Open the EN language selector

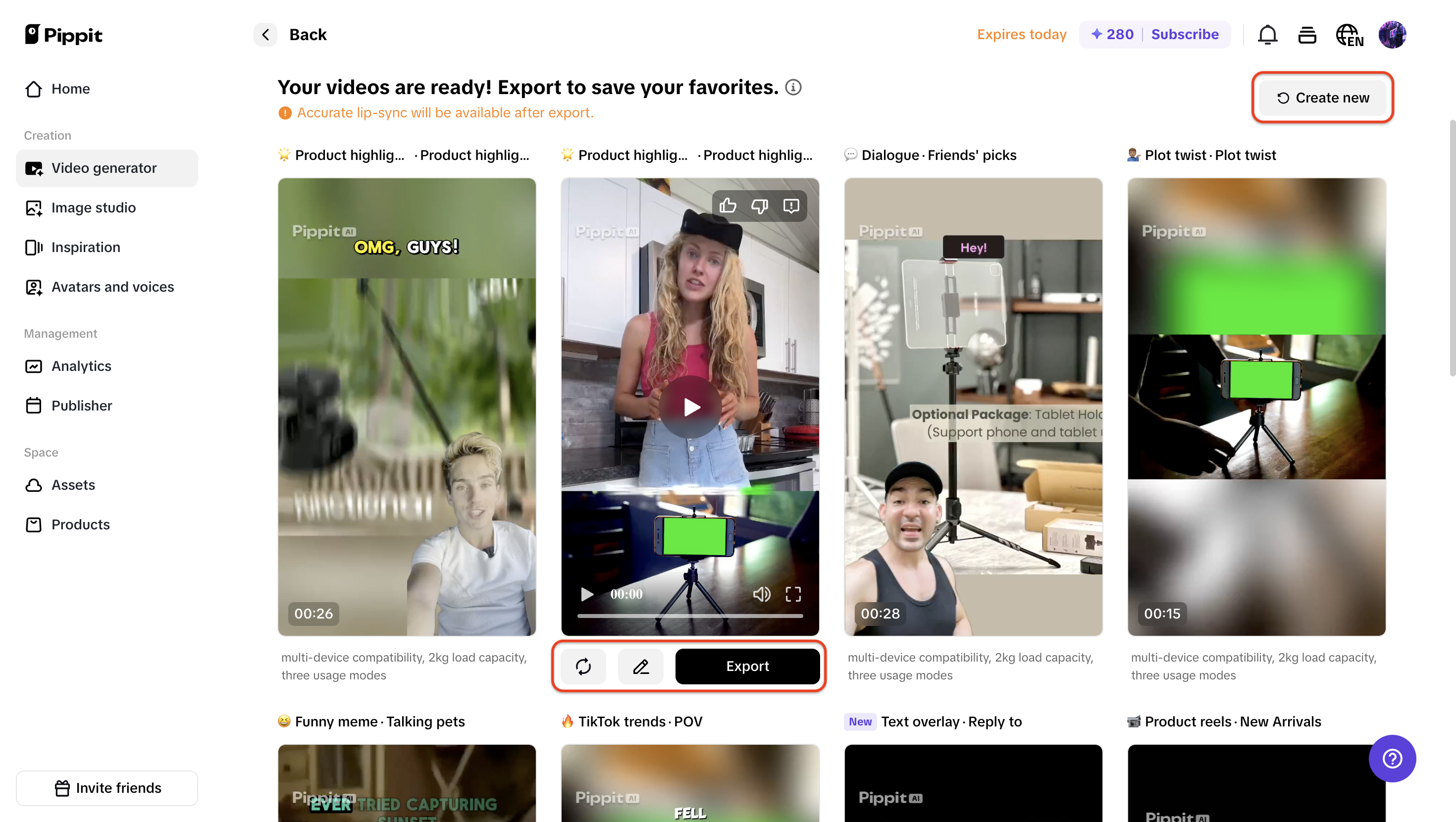(1349, 35)
